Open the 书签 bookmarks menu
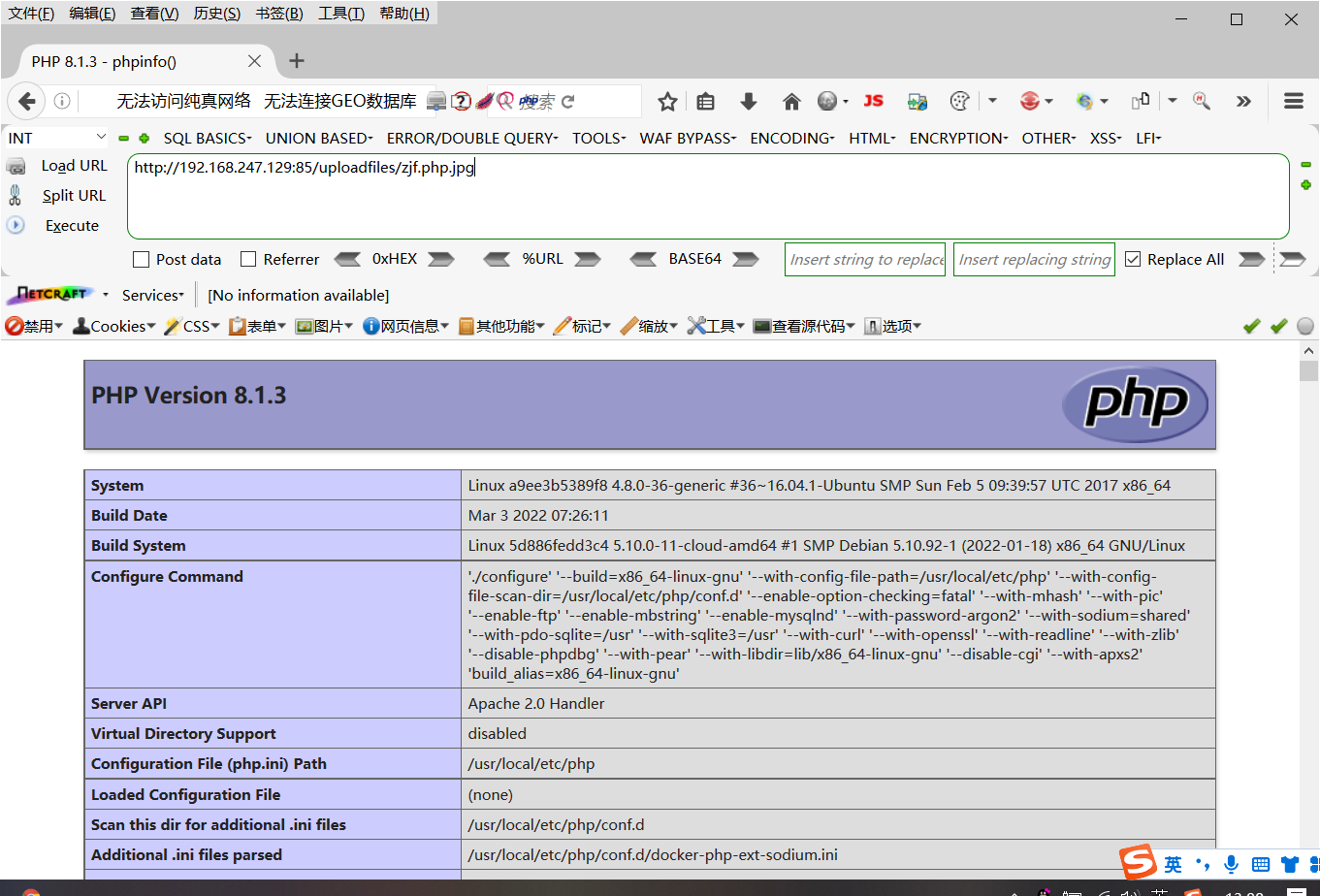 (279, 13)
